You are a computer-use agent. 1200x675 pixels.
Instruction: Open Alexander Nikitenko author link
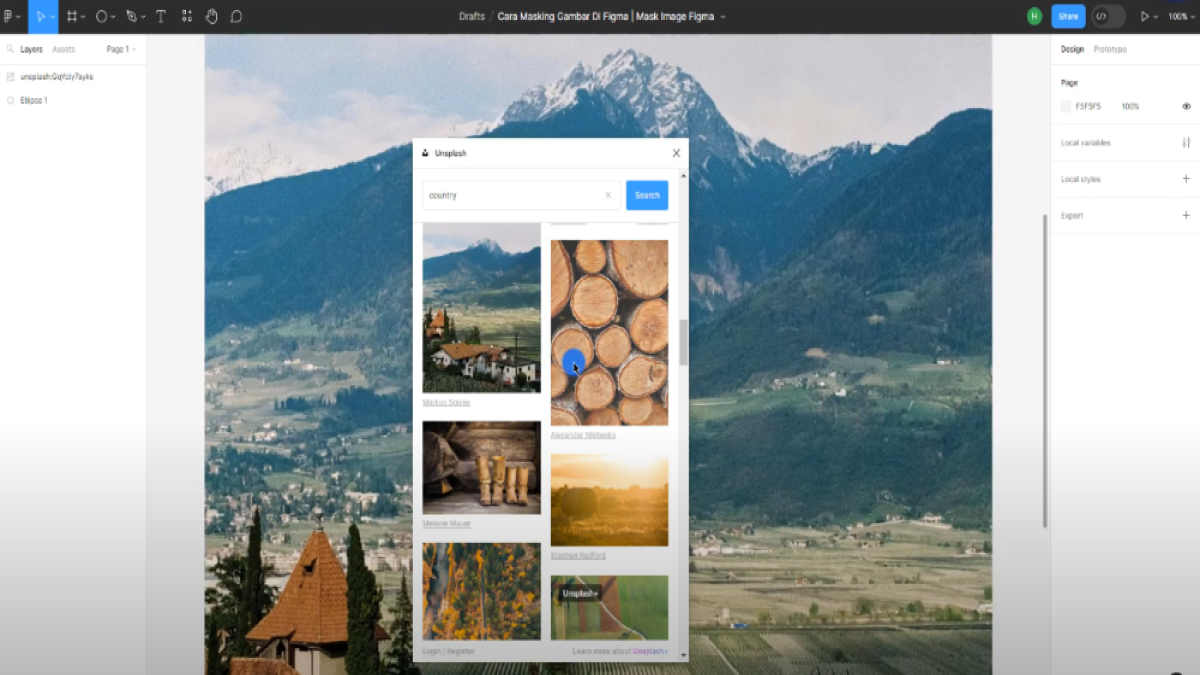(583, 435)
